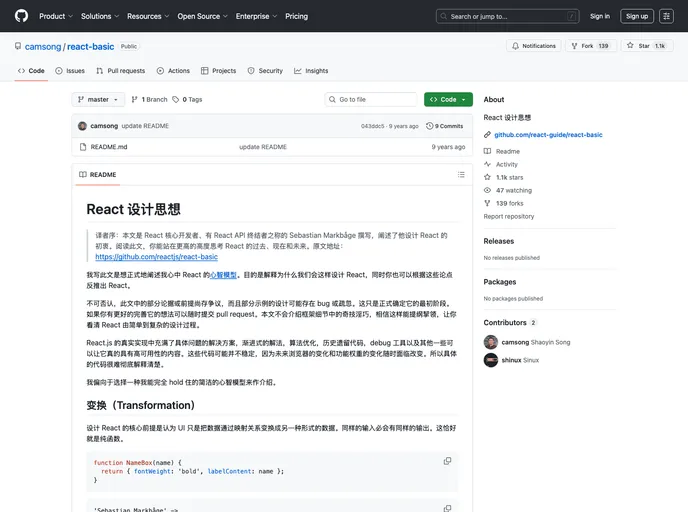688x512 pixels.
Task: View the 139 forks link
Action: 504,204
